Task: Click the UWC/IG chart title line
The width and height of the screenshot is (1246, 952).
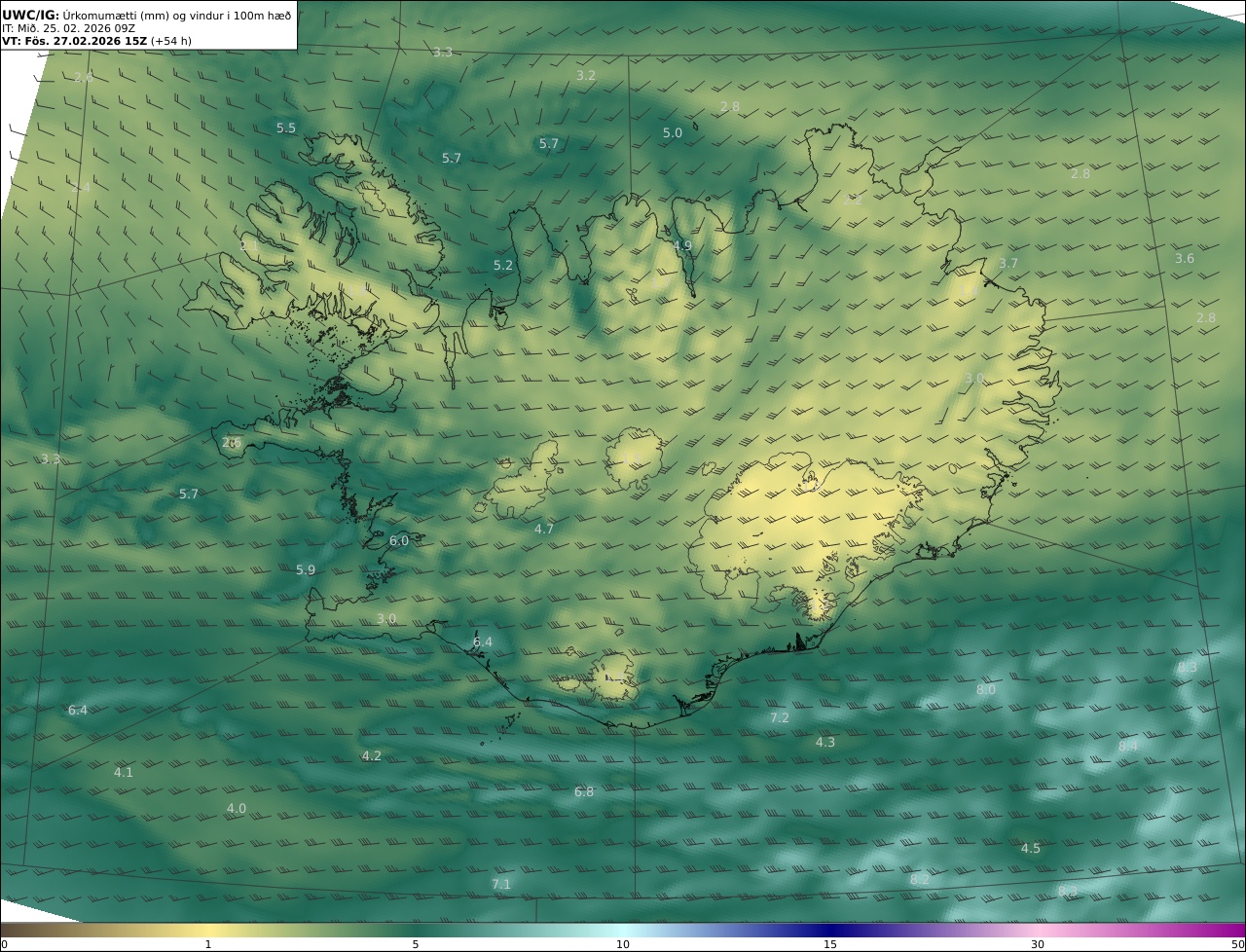Action: 146,15
